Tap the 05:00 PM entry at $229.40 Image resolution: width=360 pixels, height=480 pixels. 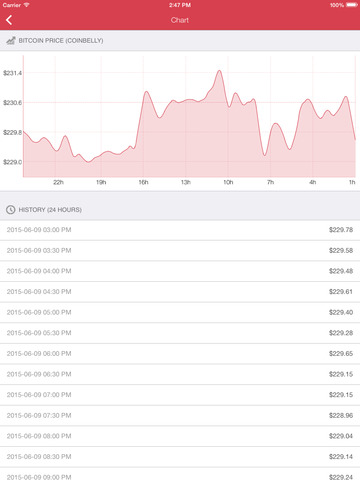coord(180,313)
